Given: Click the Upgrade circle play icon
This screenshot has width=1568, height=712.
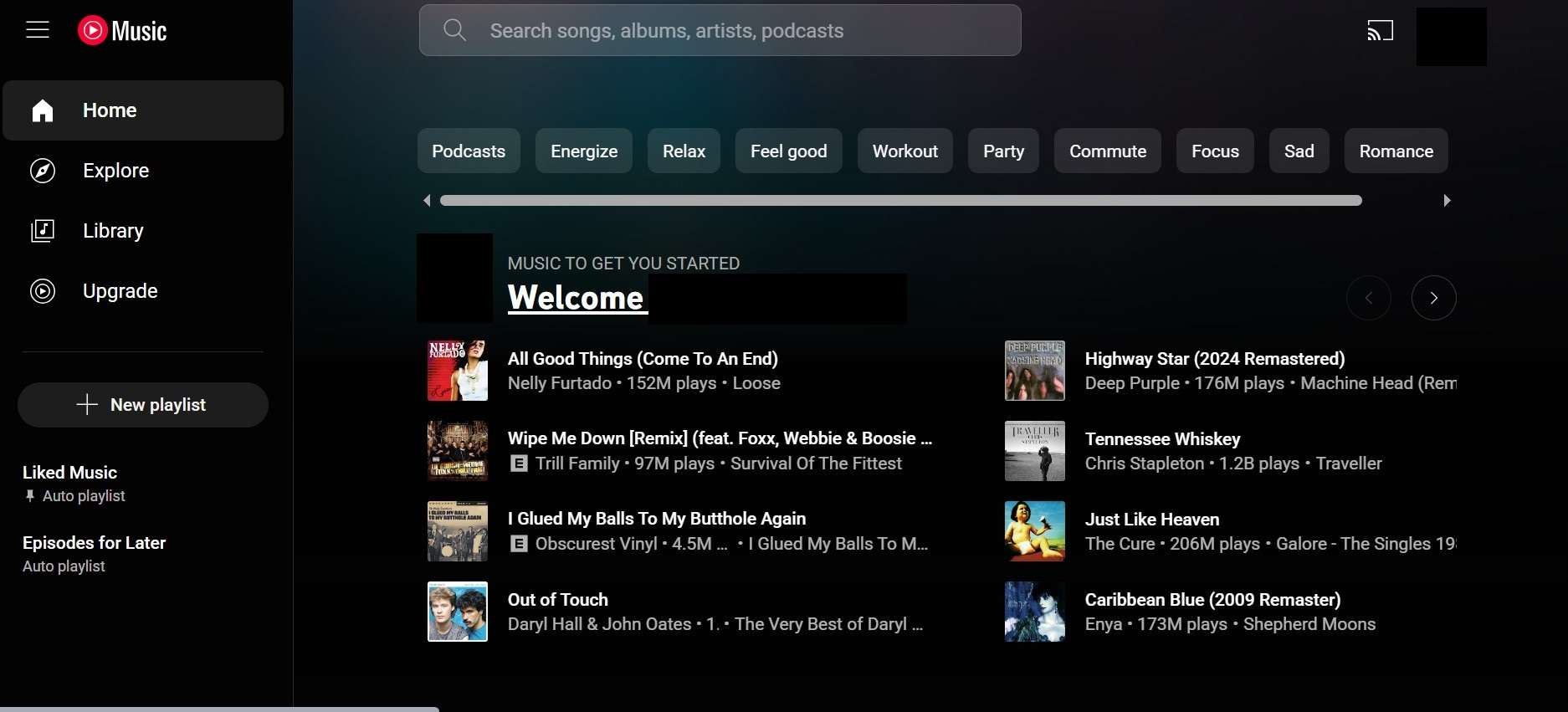Looking at the screenshot, I should click(43, 291).
